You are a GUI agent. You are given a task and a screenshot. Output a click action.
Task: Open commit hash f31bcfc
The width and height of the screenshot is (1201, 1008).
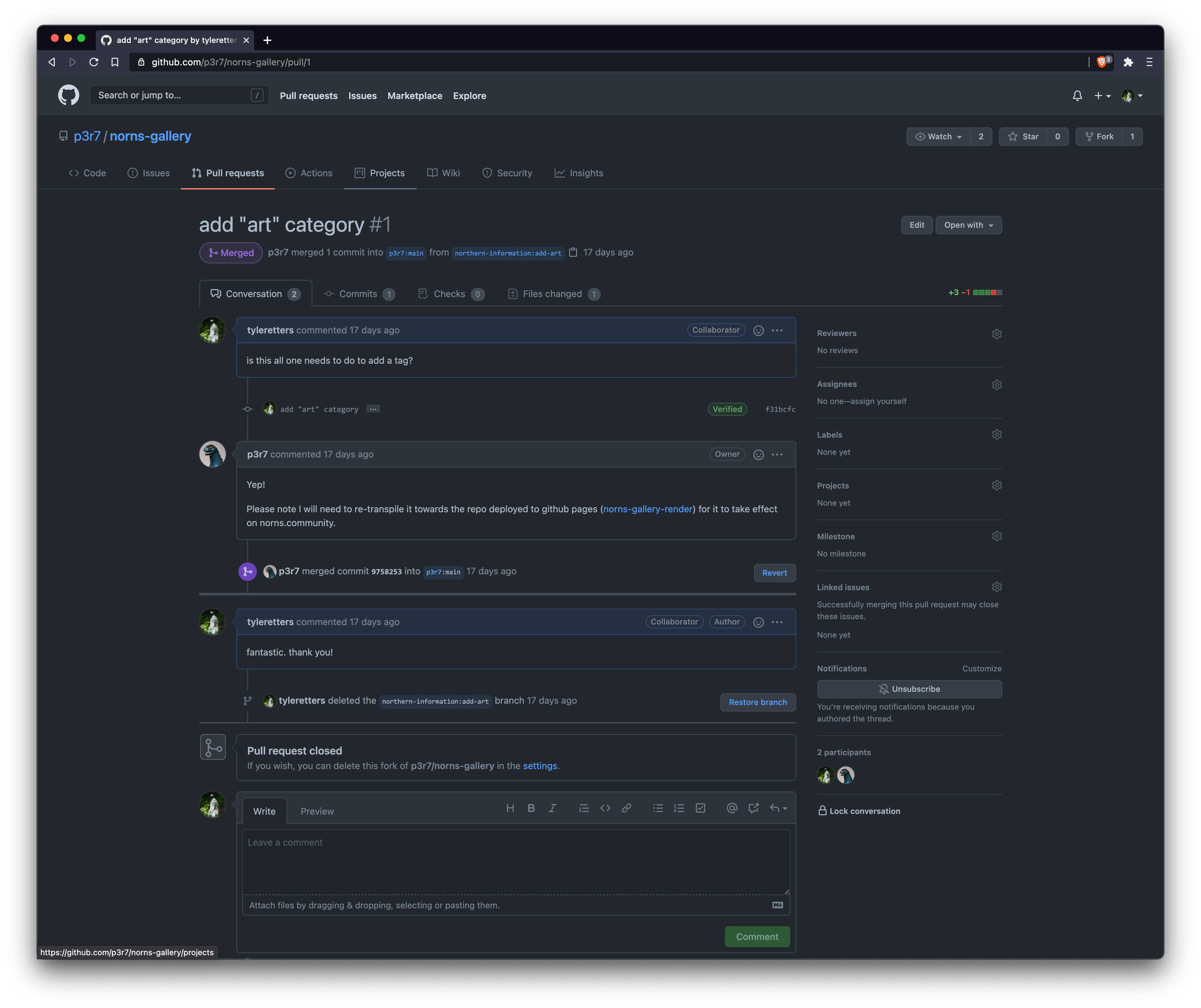tap(780, 409)
